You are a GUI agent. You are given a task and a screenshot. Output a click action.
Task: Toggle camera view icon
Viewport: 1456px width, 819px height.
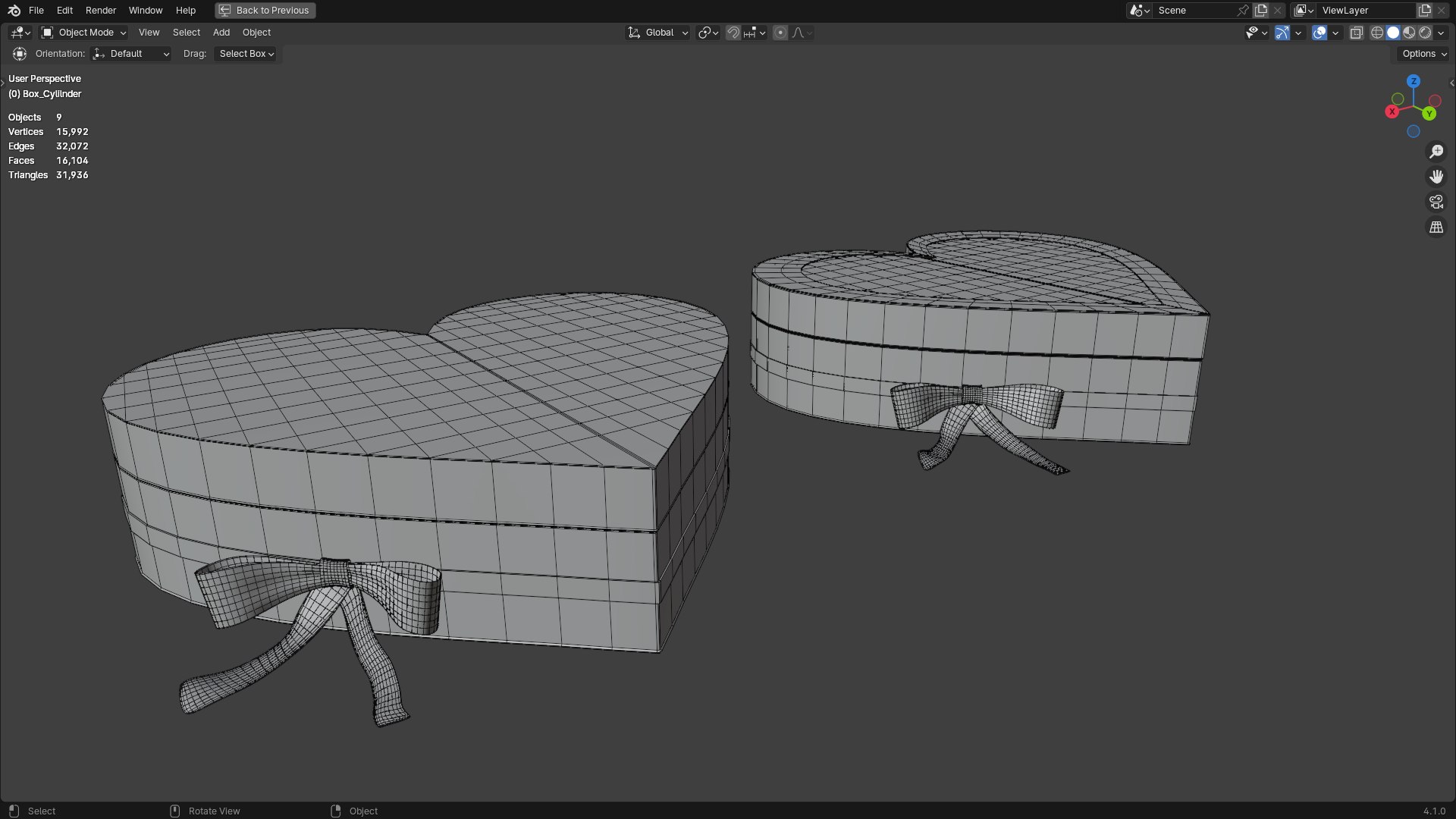[x=1436, y=202]
